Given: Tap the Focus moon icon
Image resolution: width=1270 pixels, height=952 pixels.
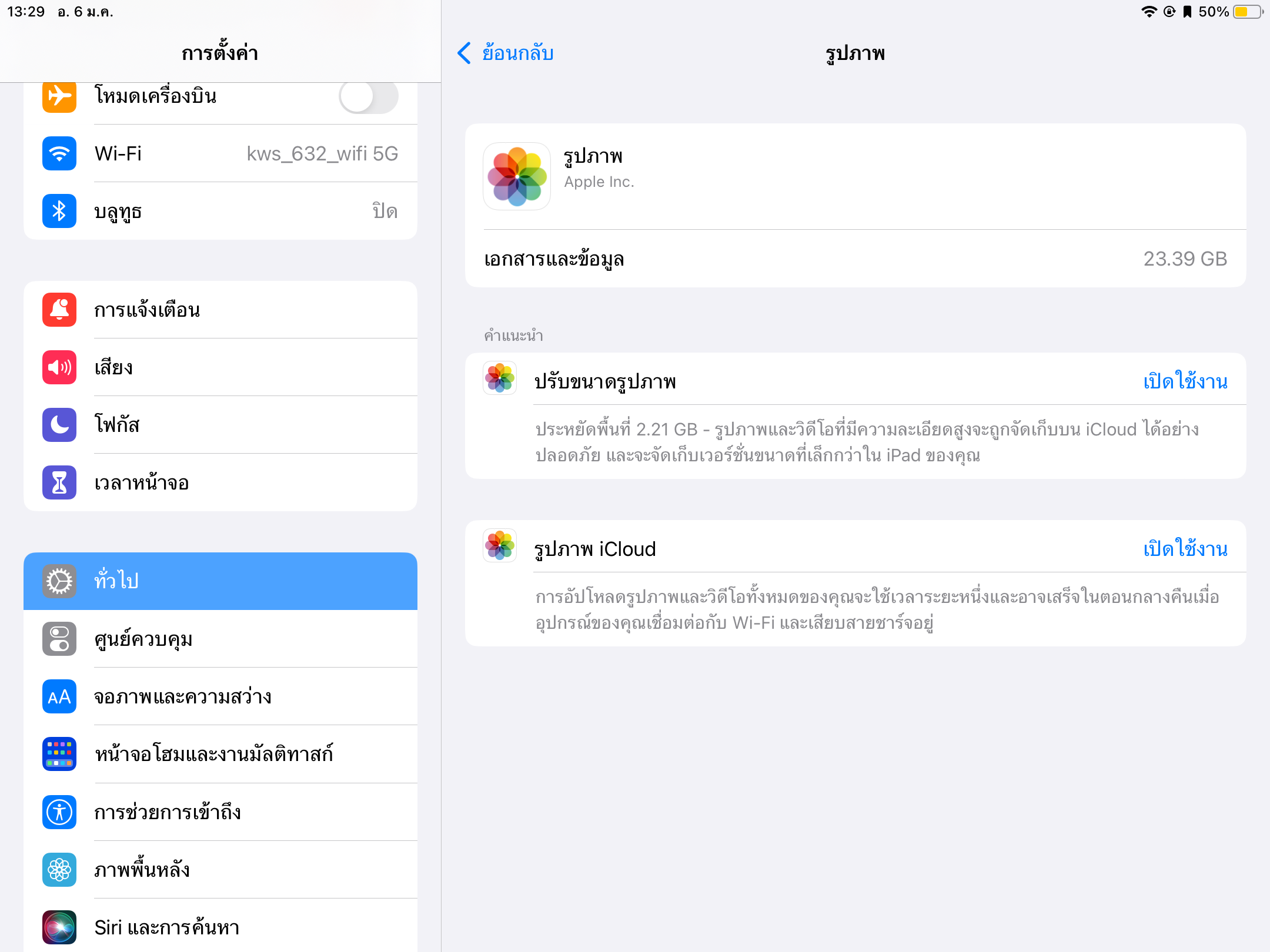Looking at the screenshot, I should (59, 425).
